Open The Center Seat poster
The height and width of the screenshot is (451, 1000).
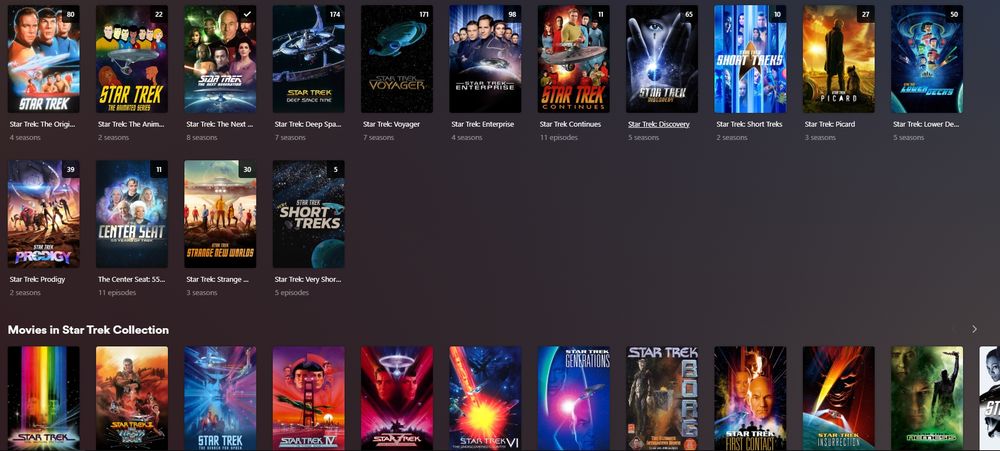pos(132,214)
